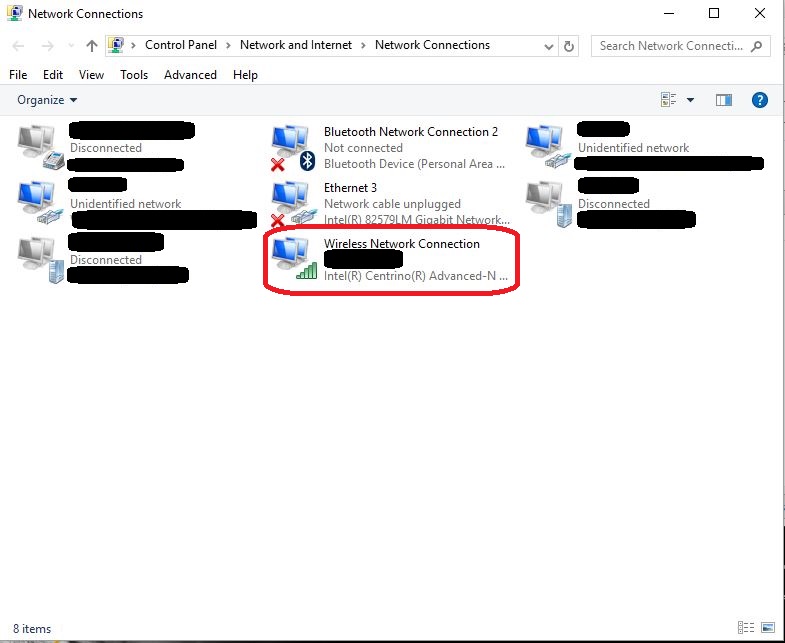
Task: Click 'Not connected' status text
Action: pos(363,148)
